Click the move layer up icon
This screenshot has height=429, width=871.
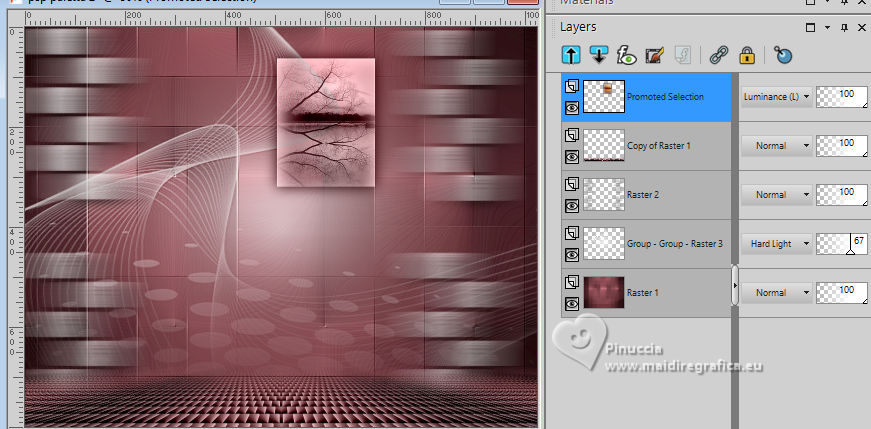pyautogui.click(x=571, y=54)
